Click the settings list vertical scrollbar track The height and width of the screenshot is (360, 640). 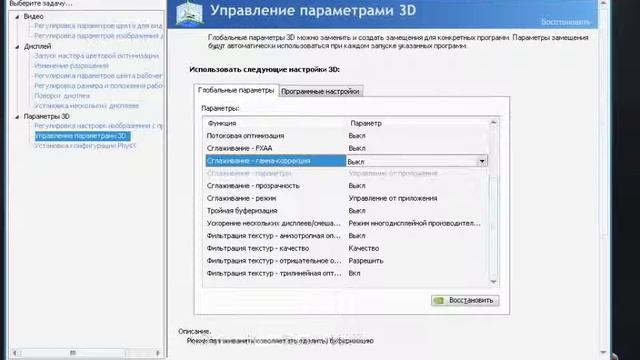[x=493, y=202]
